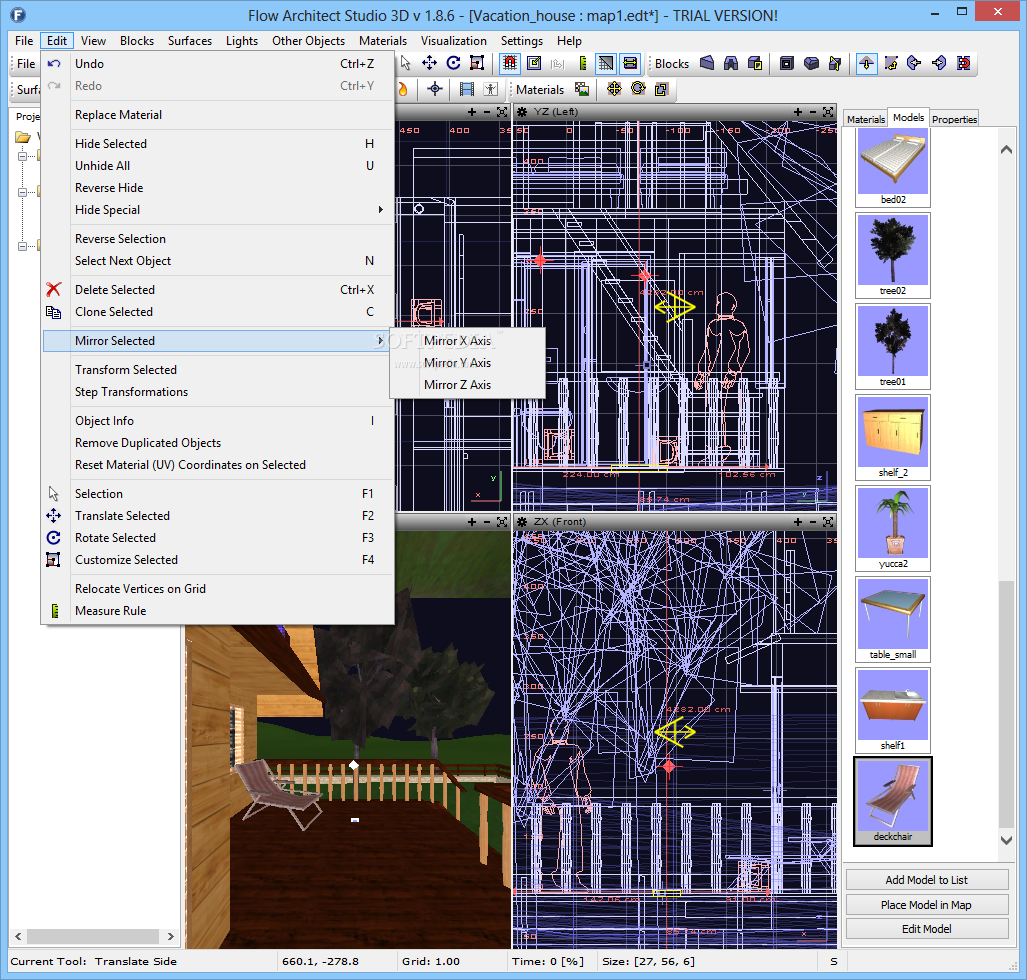The height and width of the screenshot is (980, 1027).
Task: Click the green Measure Rule toolbar icon
Action: [x=582, y=63]
